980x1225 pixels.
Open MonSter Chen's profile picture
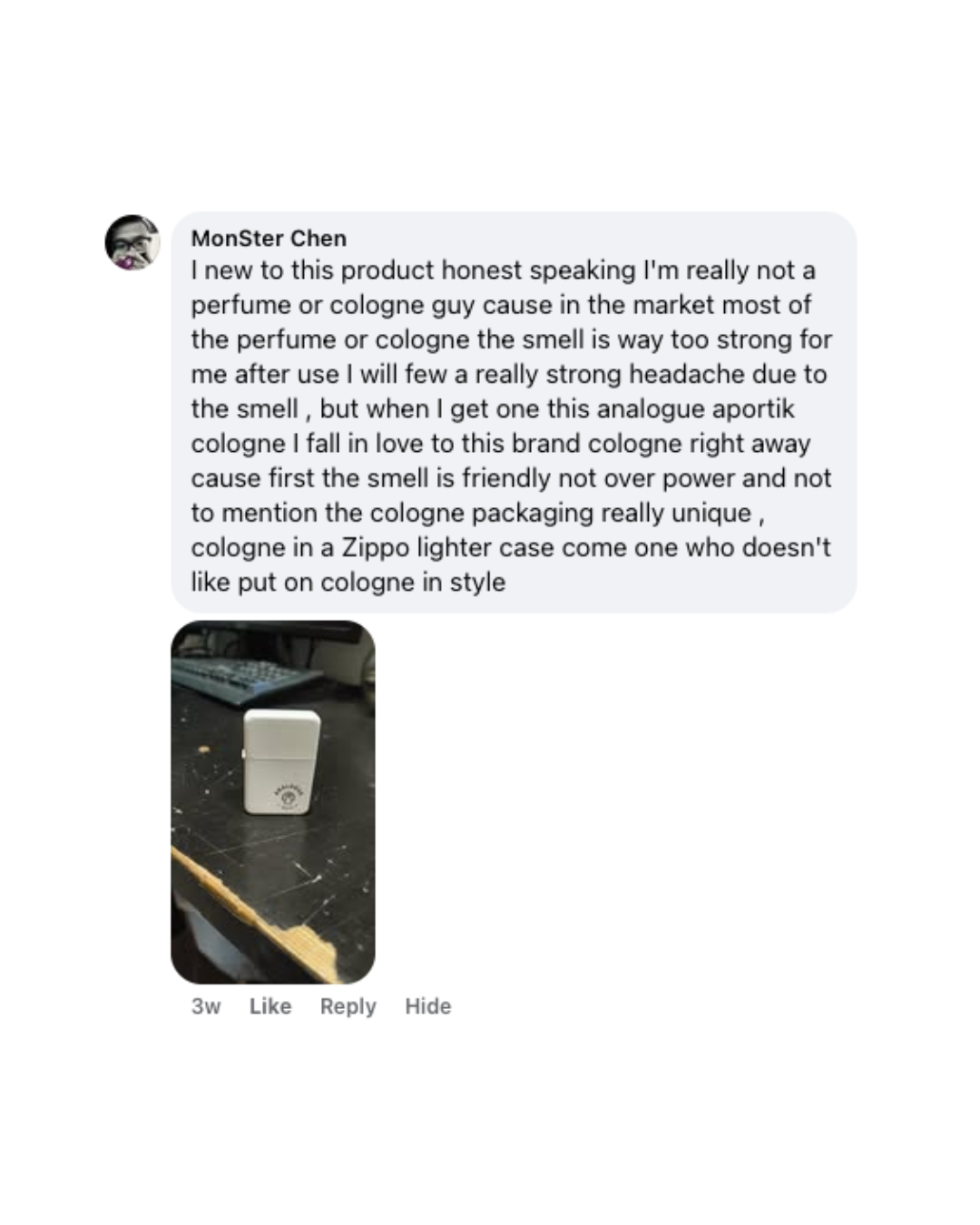[x=132, y=242]
